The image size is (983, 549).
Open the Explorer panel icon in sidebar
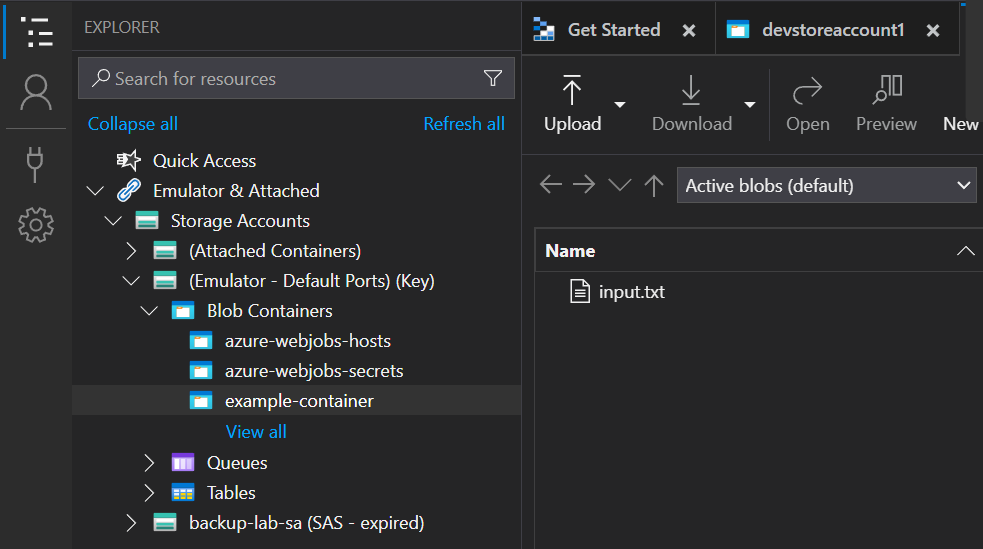[x=36, y=32]
